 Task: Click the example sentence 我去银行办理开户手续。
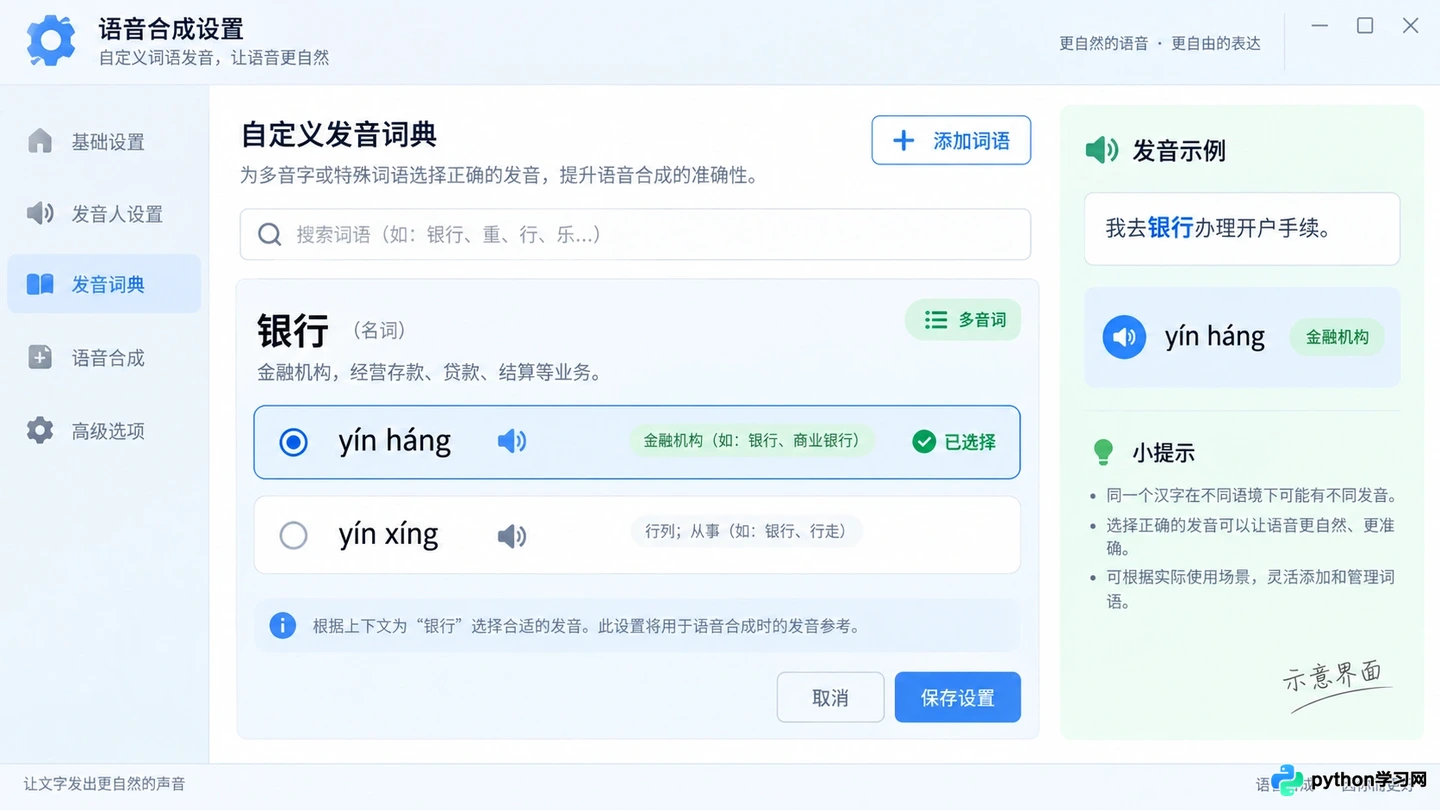click(x=1242, y=228)
